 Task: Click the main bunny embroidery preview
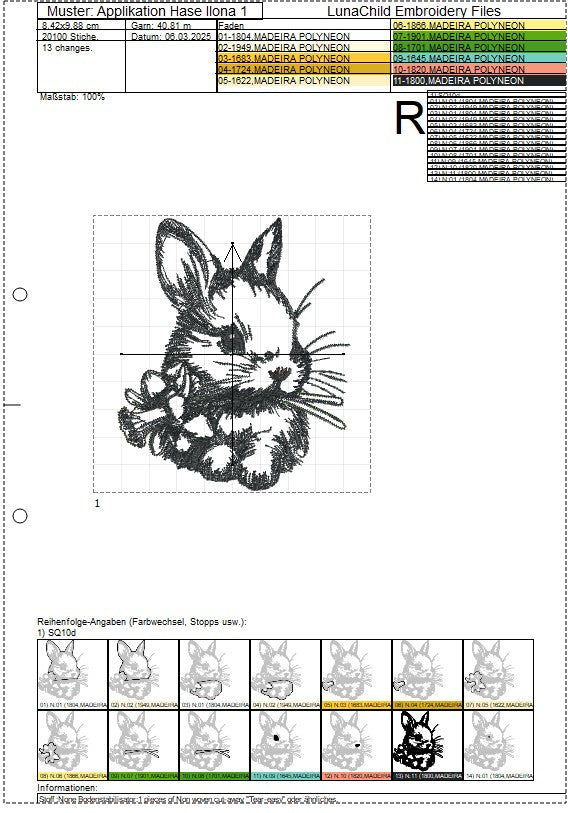click(x=232, y=354)
